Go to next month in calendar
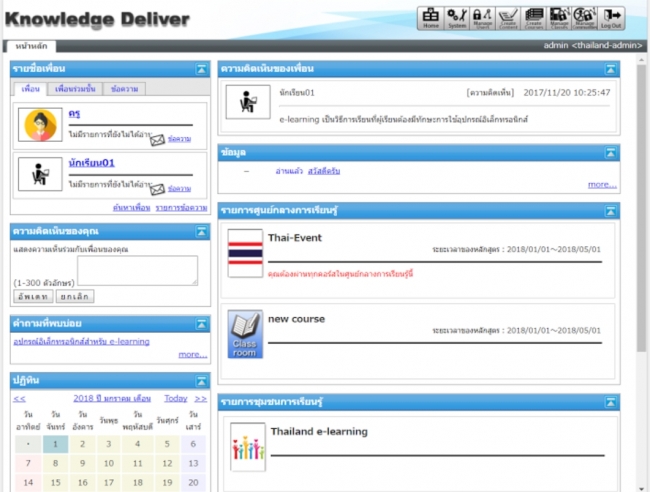650x492 pixels. click(x=201, y=399)
